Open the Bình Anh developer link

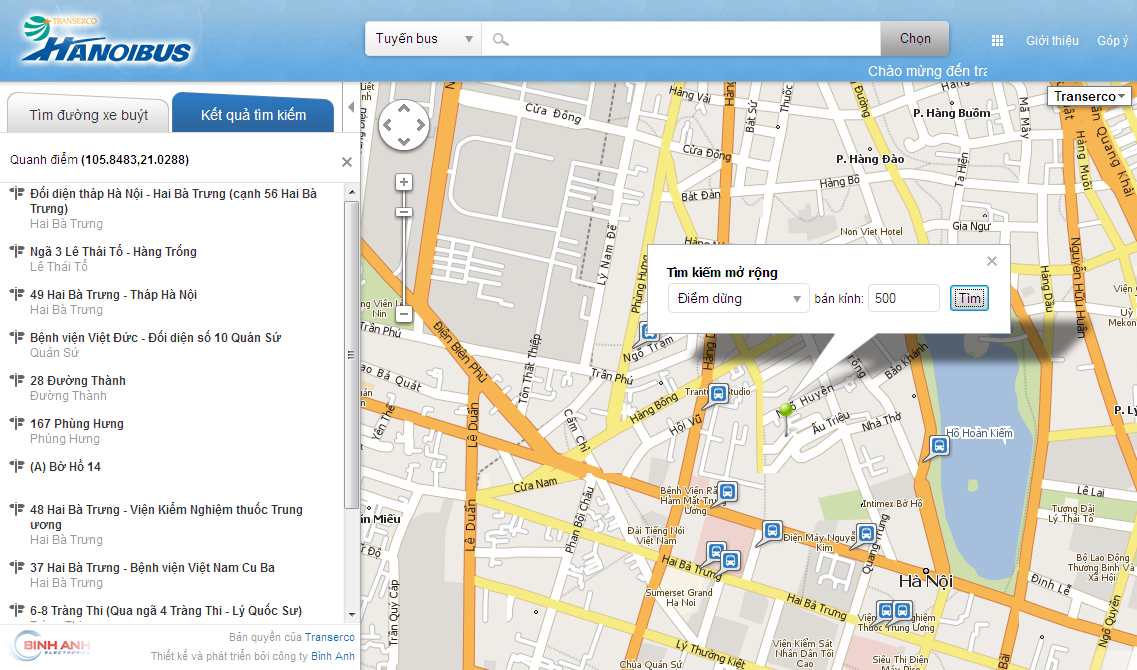(333, 656)
